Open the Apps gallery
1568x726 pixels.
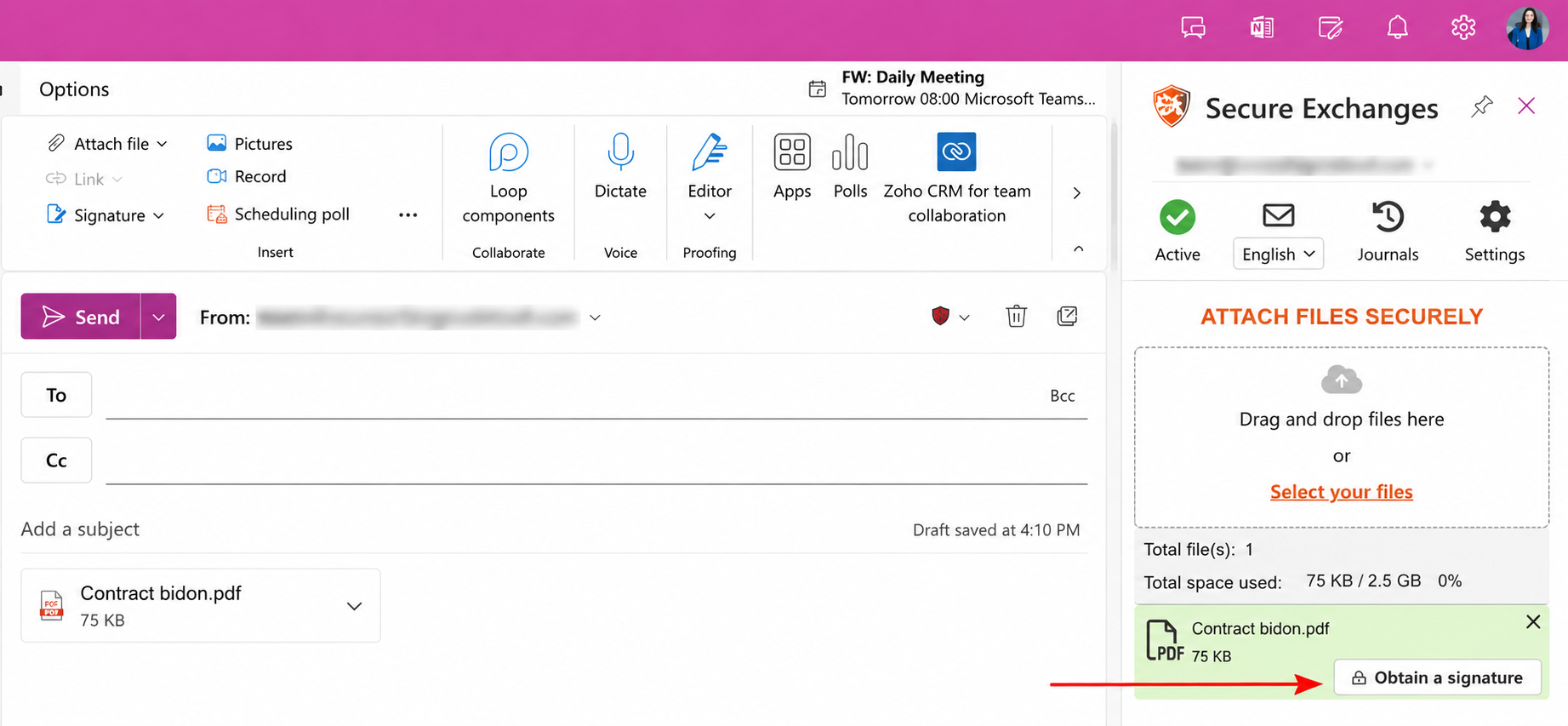(x=791, y=167)
